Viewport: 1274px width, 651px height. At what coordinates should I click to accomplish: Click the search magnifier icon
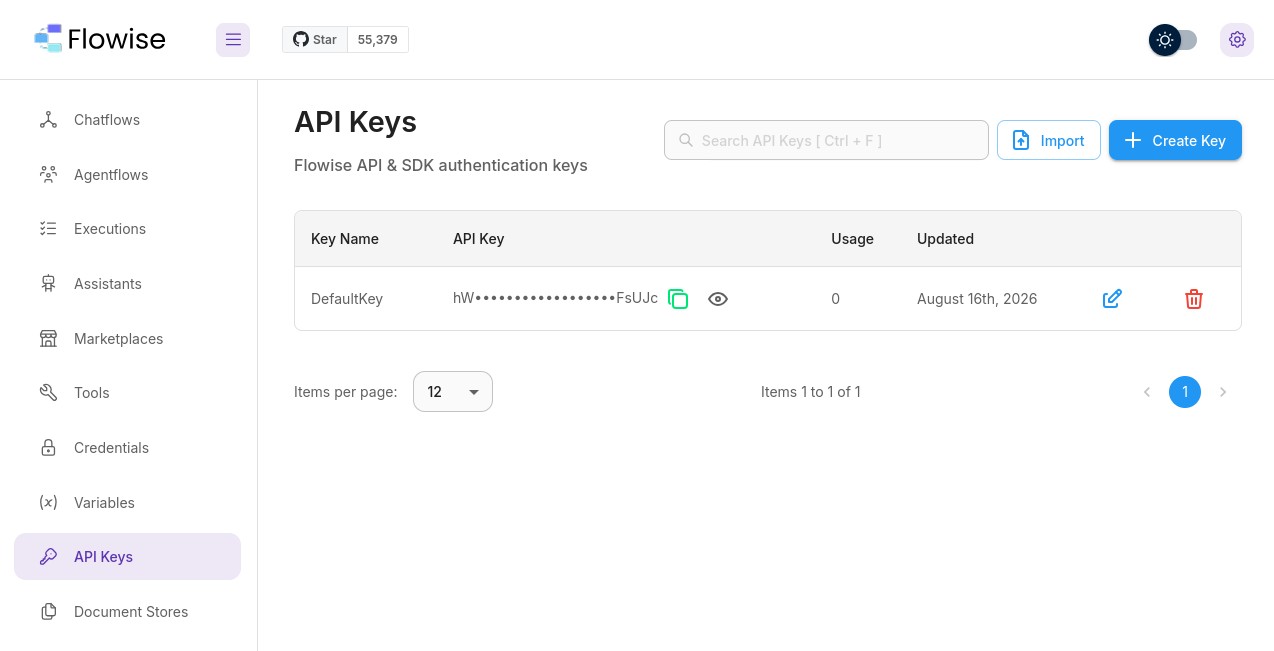tap(686, 140)
